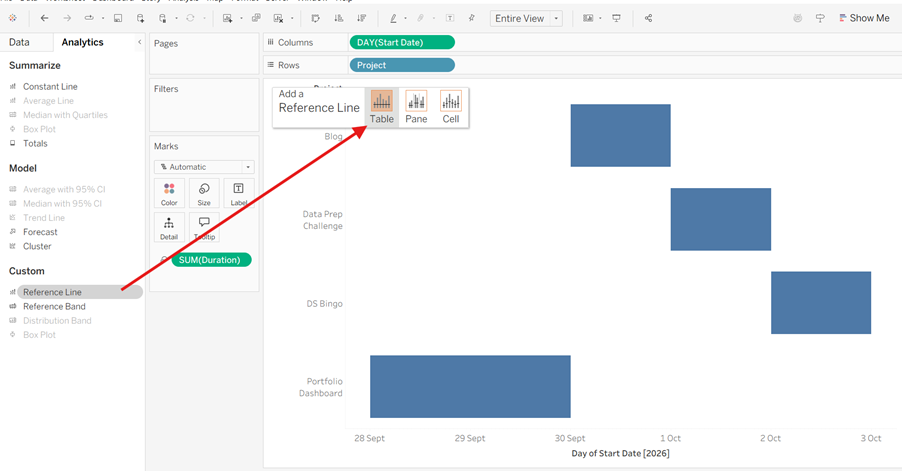Click the share icon in toolbar
This screenshot has height=471, width=902.
(x=648, y=18)
